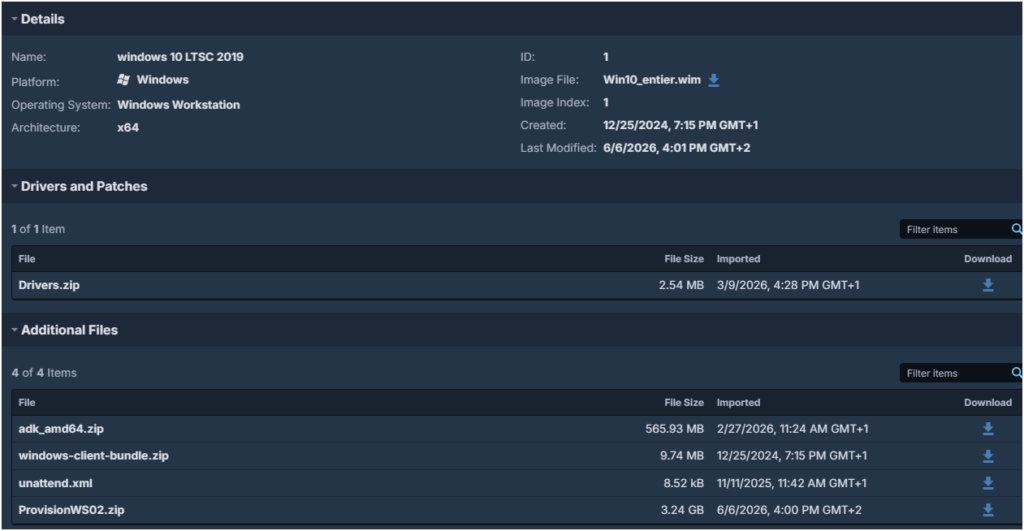Click Last Modified date 6/6/2026, 4:01 PM
This screenshot has width=1024, height=531.
(x=677, y=148)
